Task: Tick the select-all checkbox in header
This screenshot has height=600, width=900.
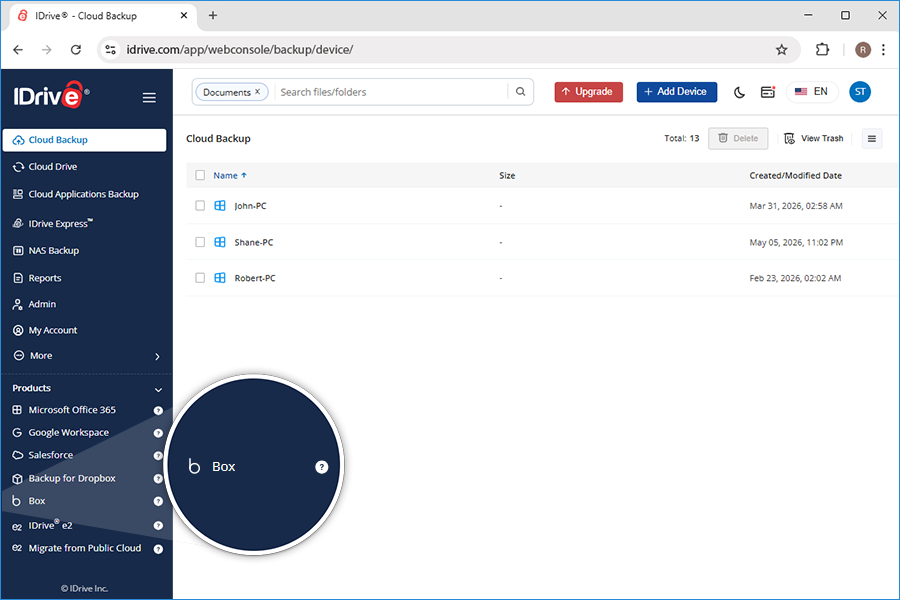Action: 200,175
